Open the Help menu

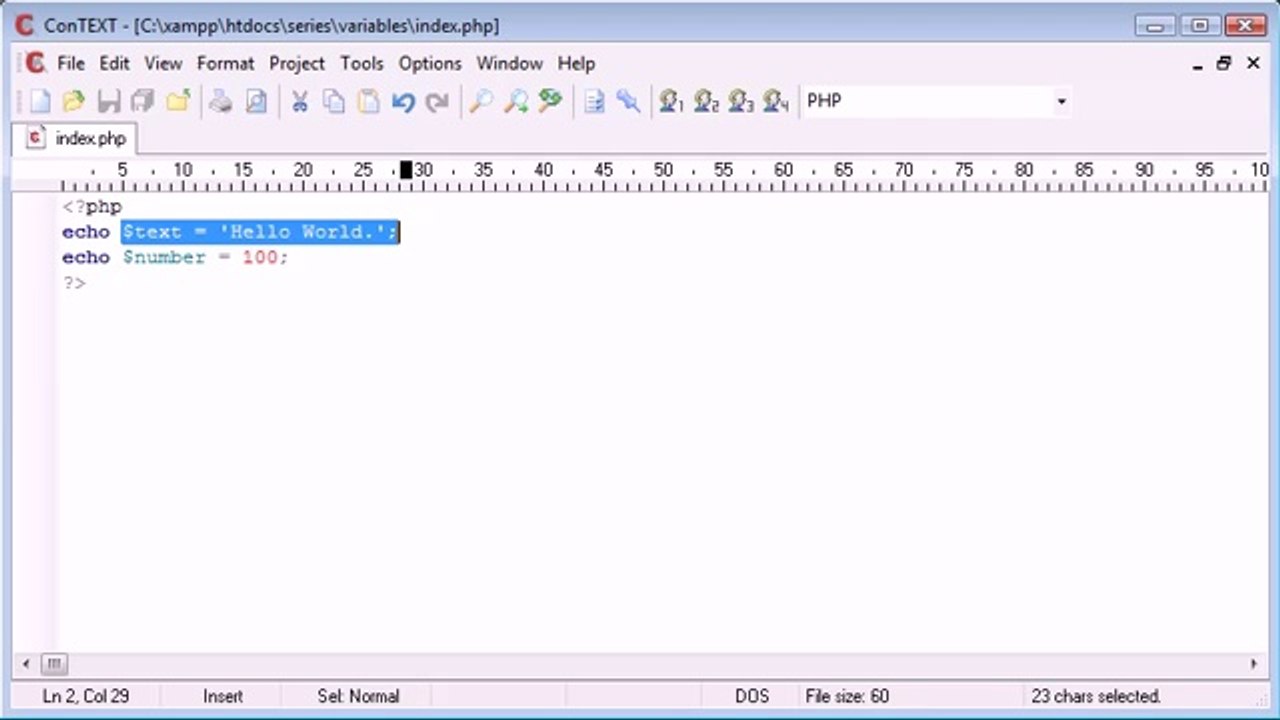tap(576, 63)
